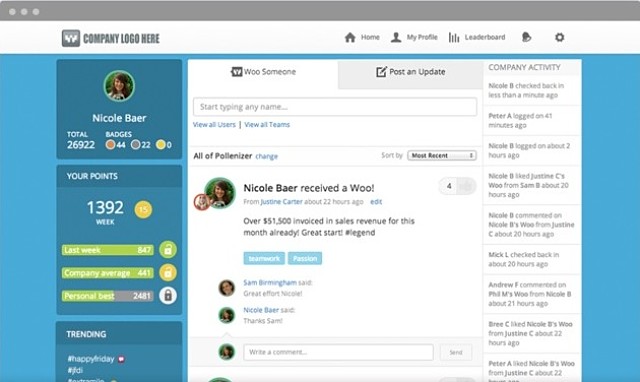Click the Company average padlock icon
This screenshot has height=382, width=640.
click(168, 272)
